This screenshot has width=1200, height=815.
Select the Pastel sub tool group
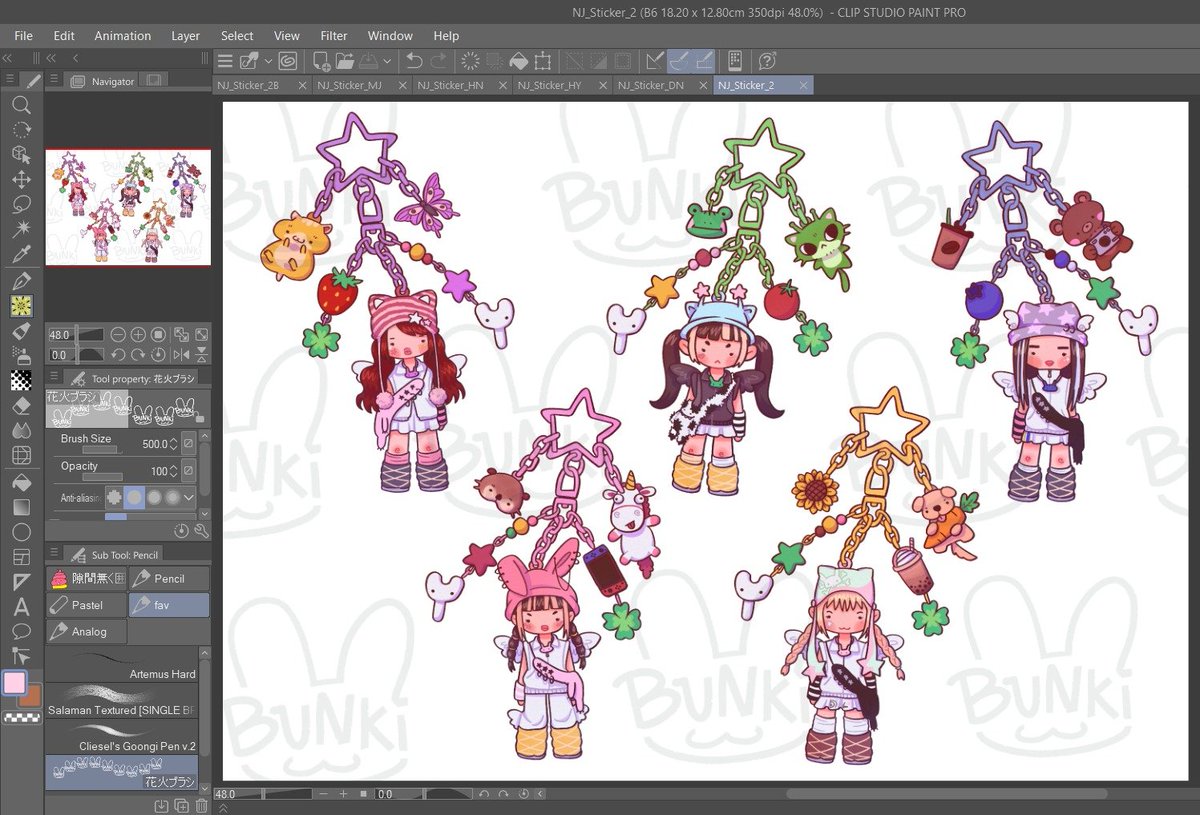point(86,605)
